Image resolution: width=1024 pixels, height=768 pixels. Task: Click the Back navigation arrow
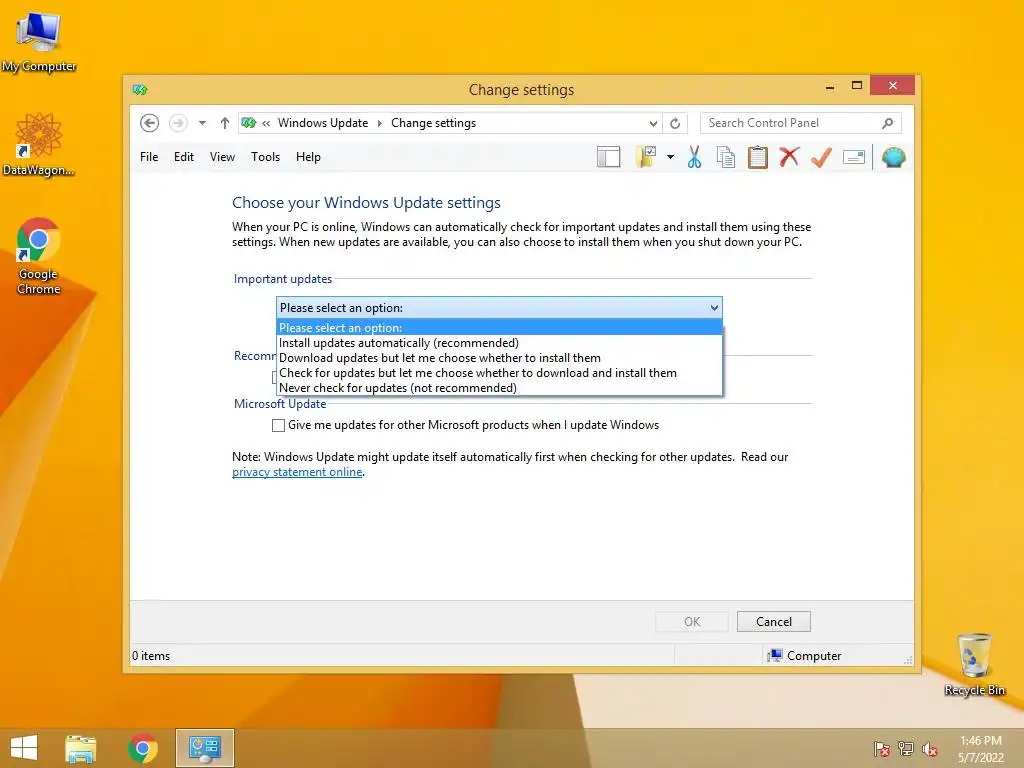pyautogui.click(x=150, y=123)
